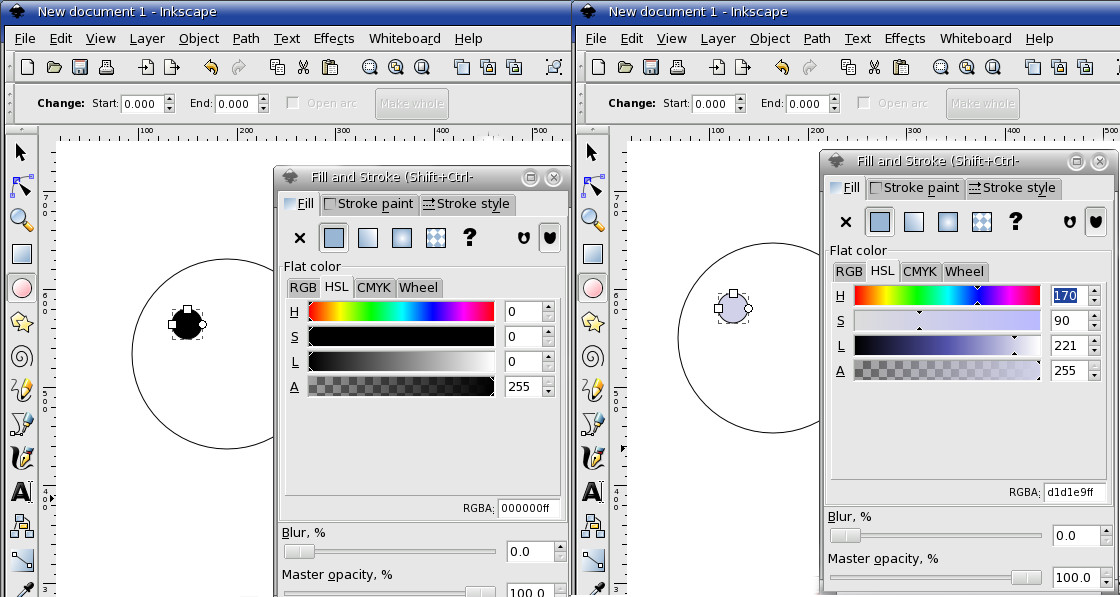Open Layer menu in left window
Image resolution: width=1120 pixels, height=597 pixels.
(x=147, y=39)
